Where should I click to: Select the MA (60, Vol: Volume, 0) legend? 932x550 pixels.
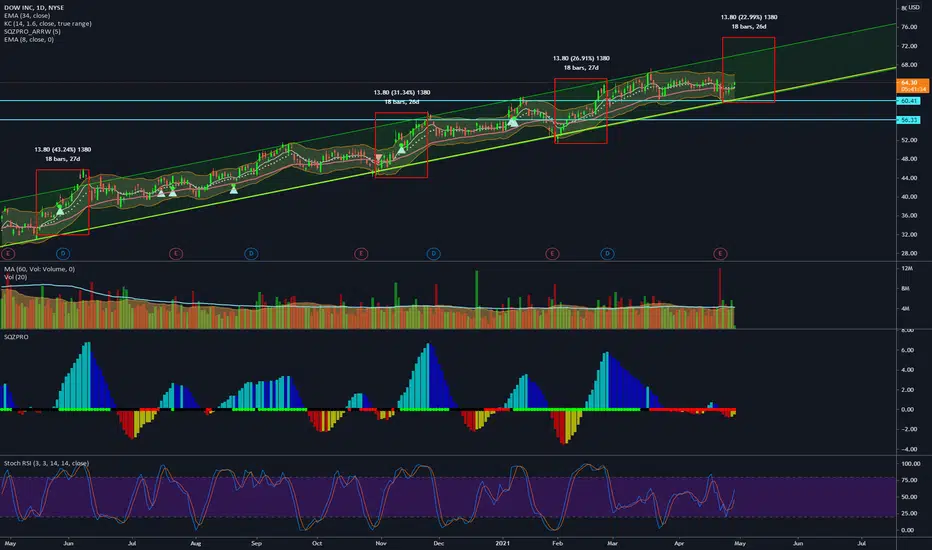coord(39,269)
